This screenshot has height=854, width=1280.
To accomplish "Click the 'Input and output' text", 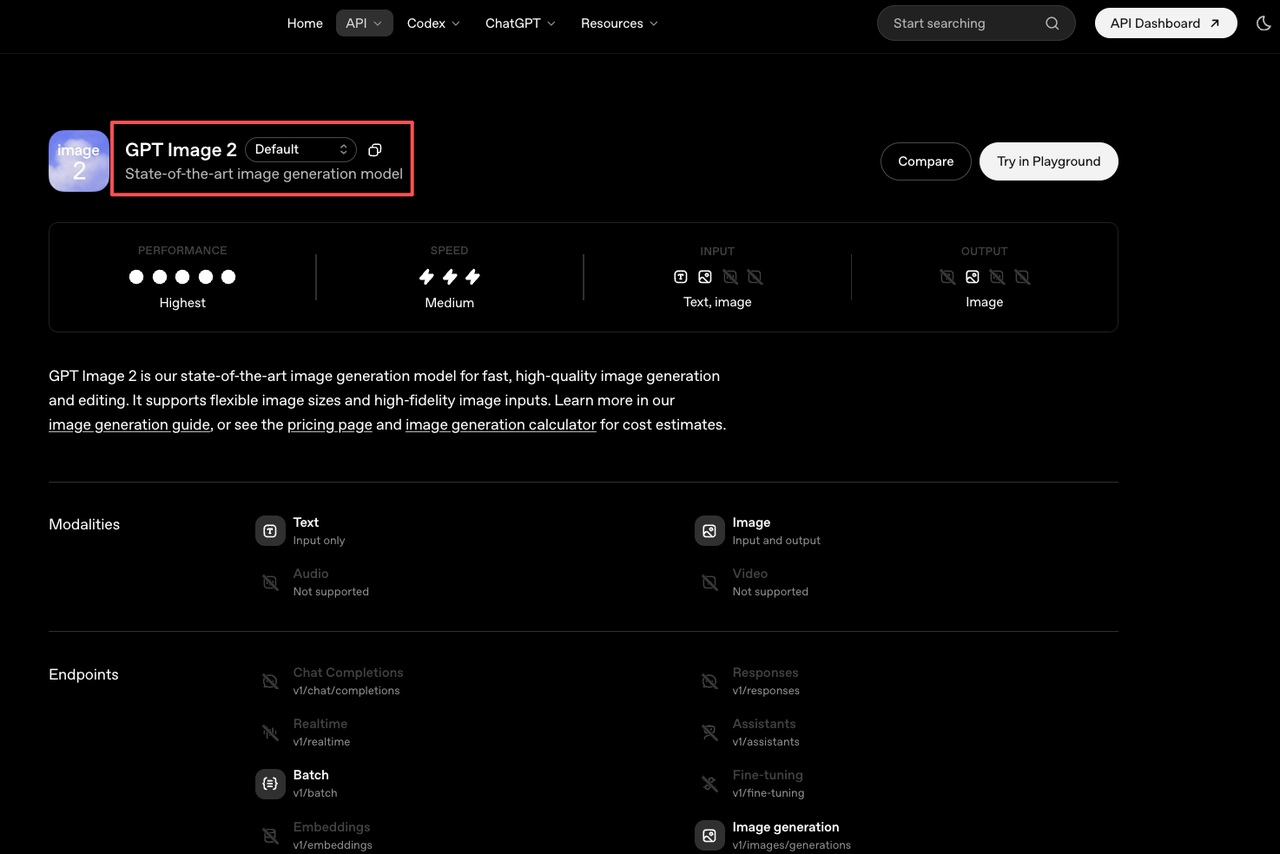I will [776, 540].
